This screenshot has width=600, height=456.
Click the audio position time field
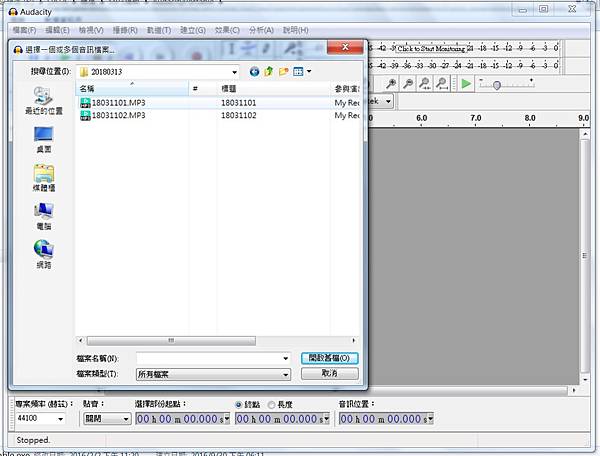coord(383,419)
